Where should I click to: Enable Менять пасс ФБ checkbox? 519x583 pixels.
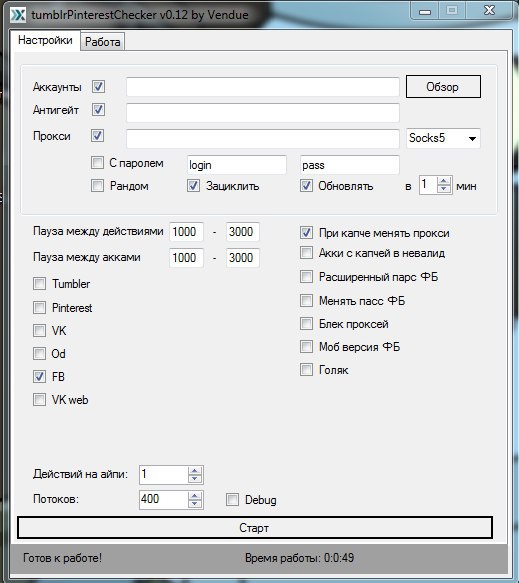pos(306,300)
